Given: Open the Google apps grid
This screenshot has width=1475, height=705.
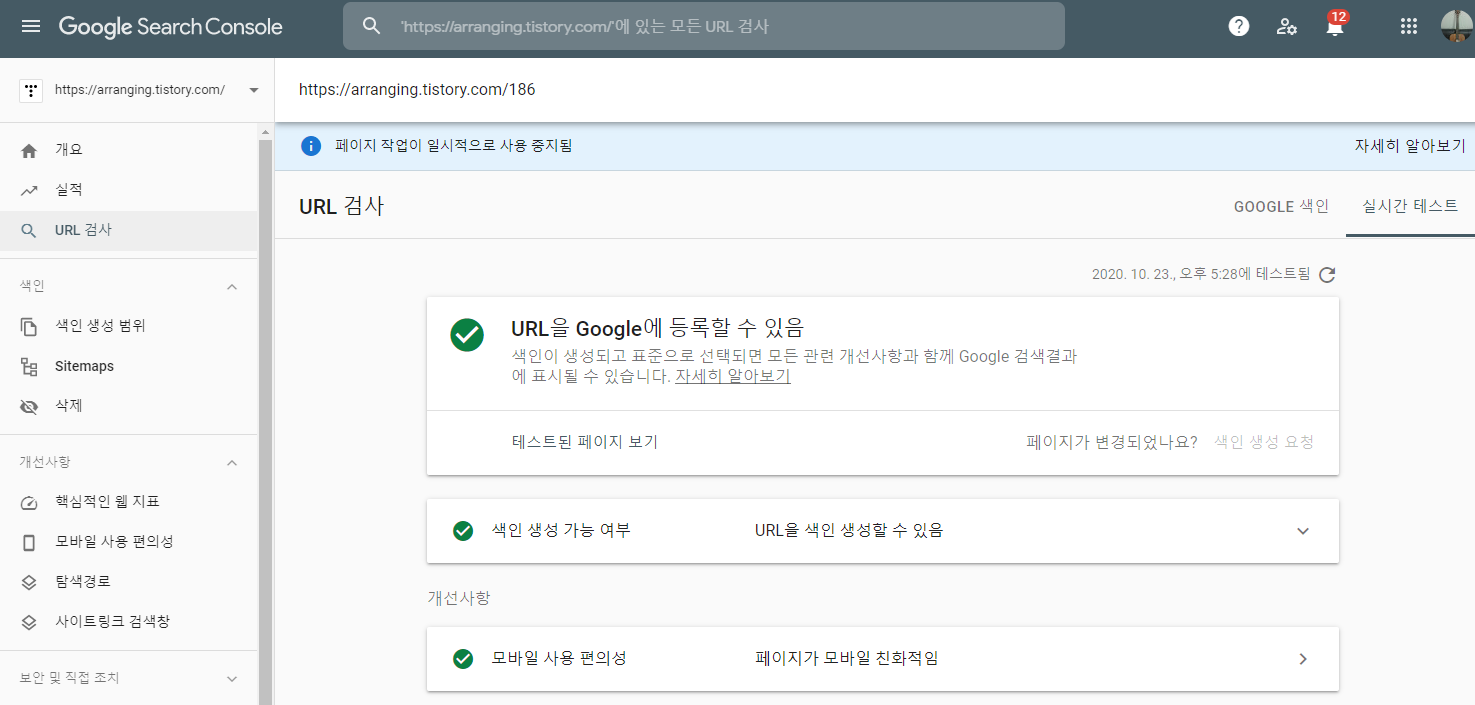Looking at the screenshot, I should click(x=1409, y=27).
